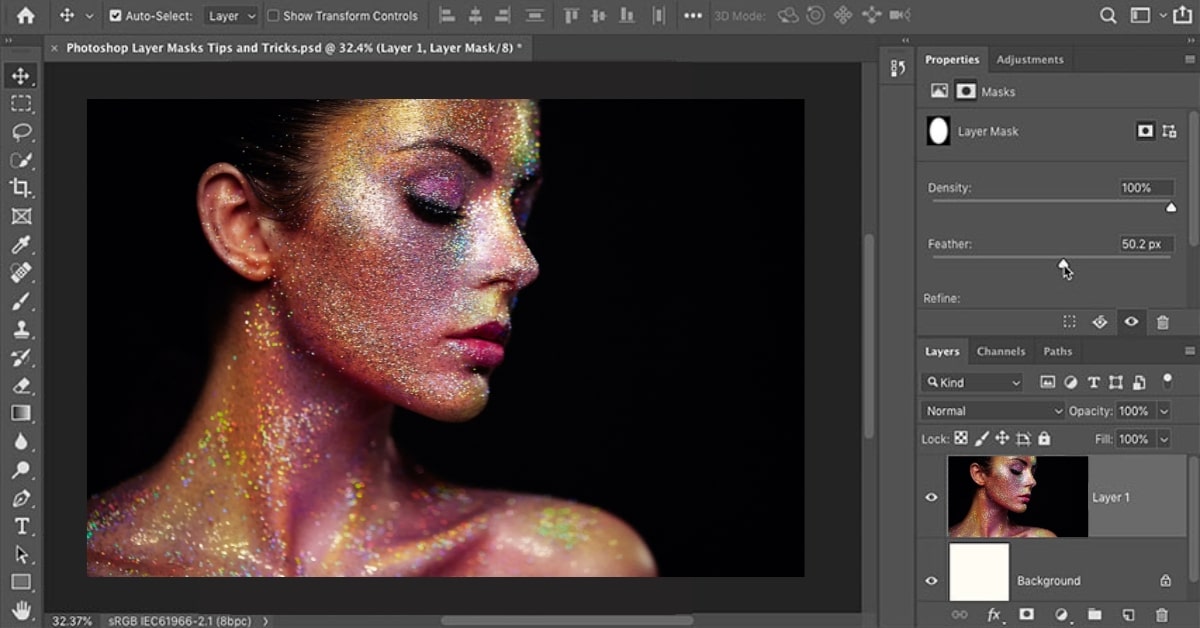Select the Horizontal Type tool
Screen dimensions: 1200x628
point(21,526)
